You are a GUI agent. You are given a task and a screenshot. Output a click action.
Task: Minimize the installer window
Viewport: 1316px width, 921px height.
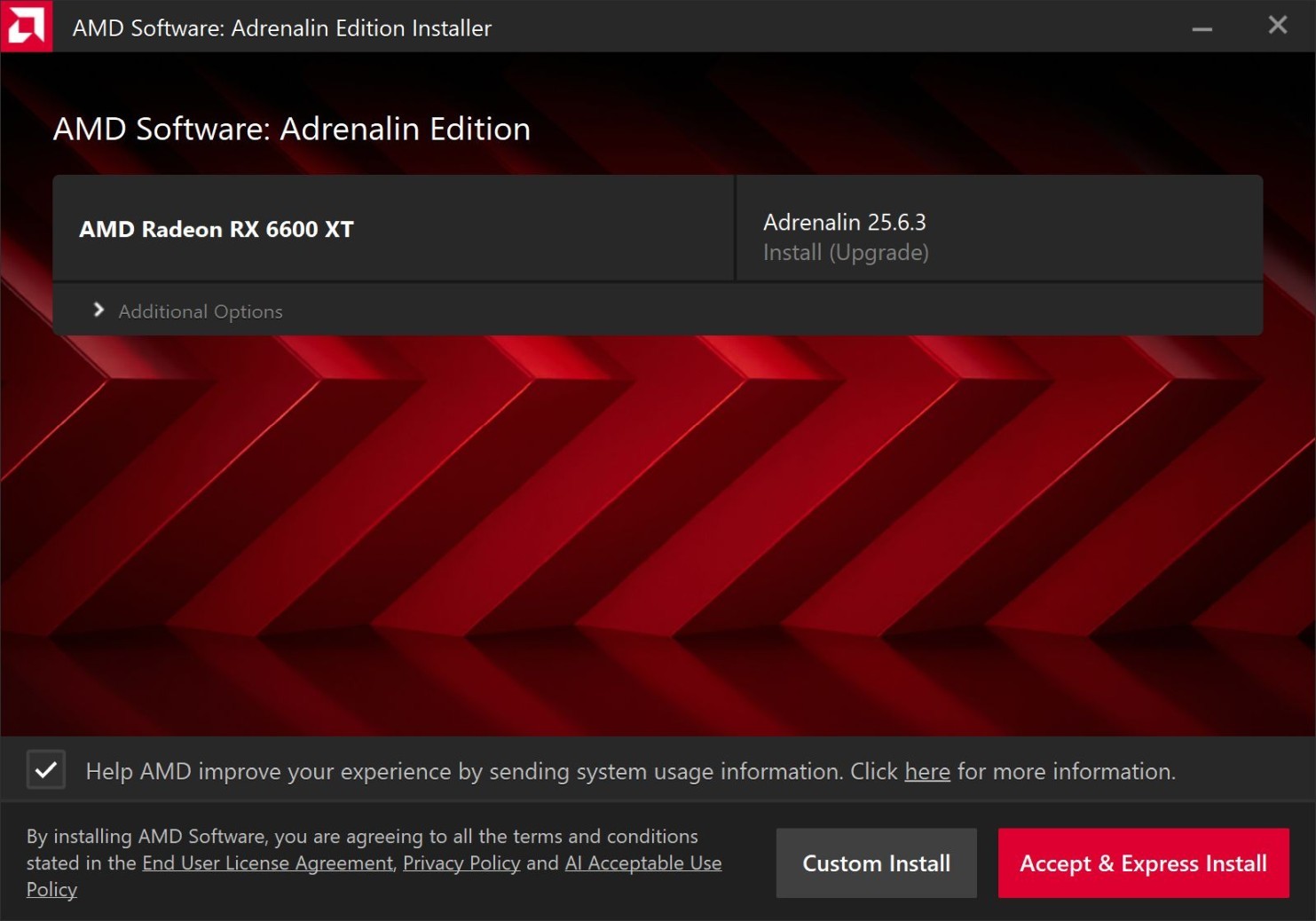1202,28
